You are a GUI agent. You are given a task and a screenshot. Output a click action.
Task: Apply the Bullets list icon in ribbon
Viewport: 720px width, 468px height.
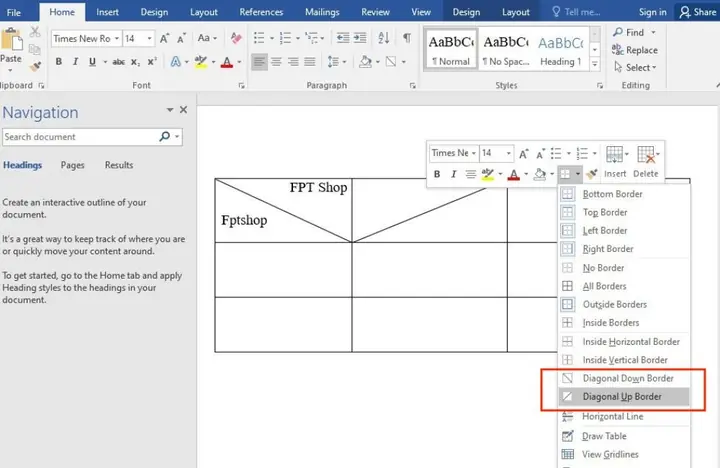(259, 38)
